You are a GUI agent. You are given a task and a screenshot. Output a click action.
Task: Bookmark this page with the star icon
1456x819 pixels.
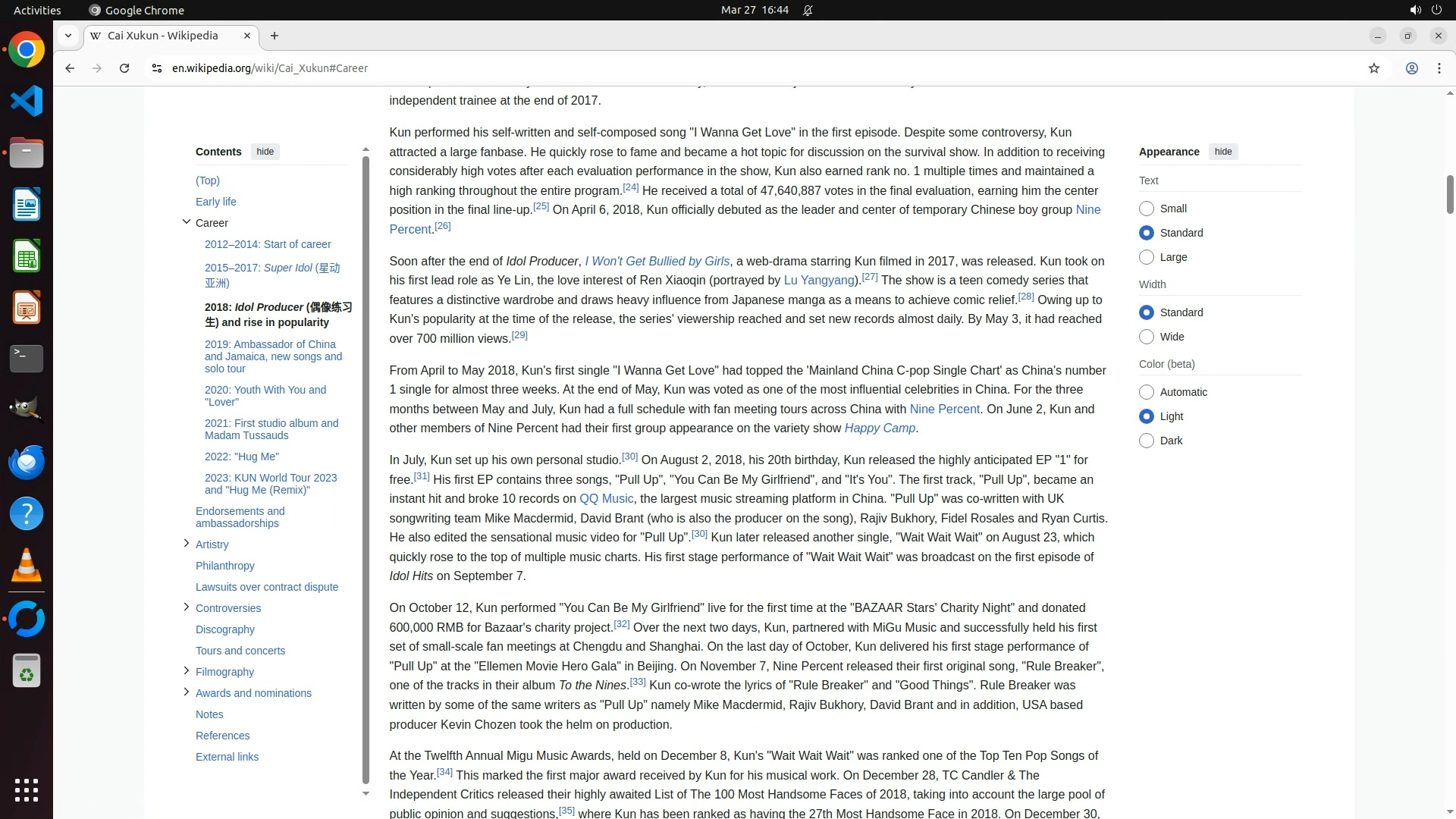pos(1374,68)
